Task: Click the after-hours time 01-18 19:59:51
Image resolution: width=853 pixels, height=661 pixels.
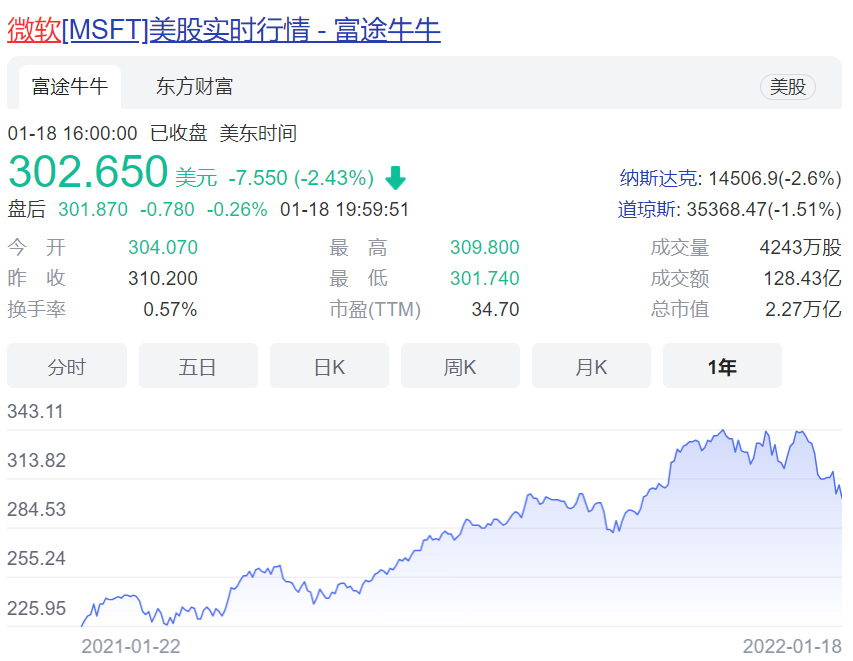Action: 344,209
